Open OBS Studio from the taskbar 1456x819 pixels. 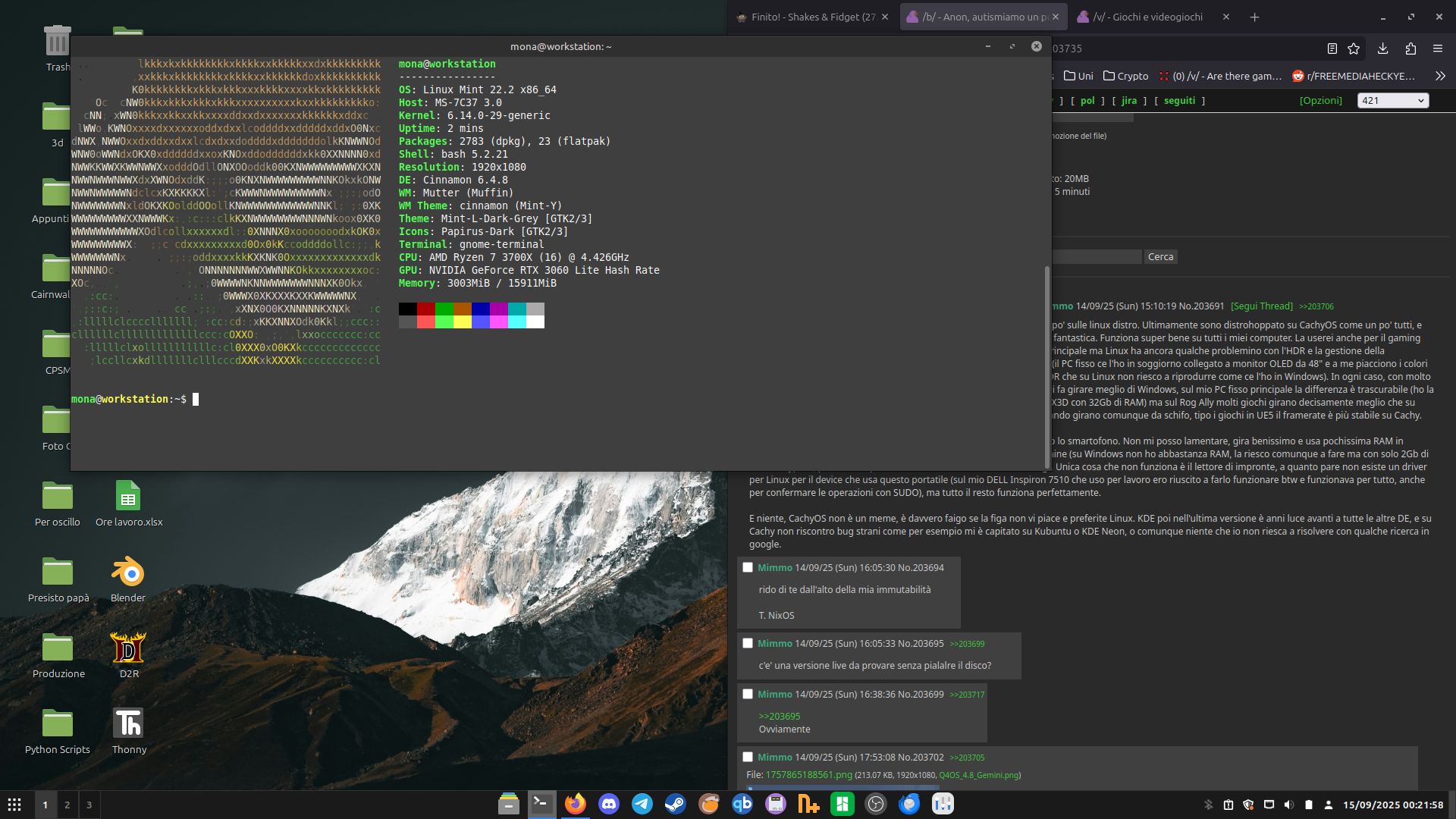876,804
